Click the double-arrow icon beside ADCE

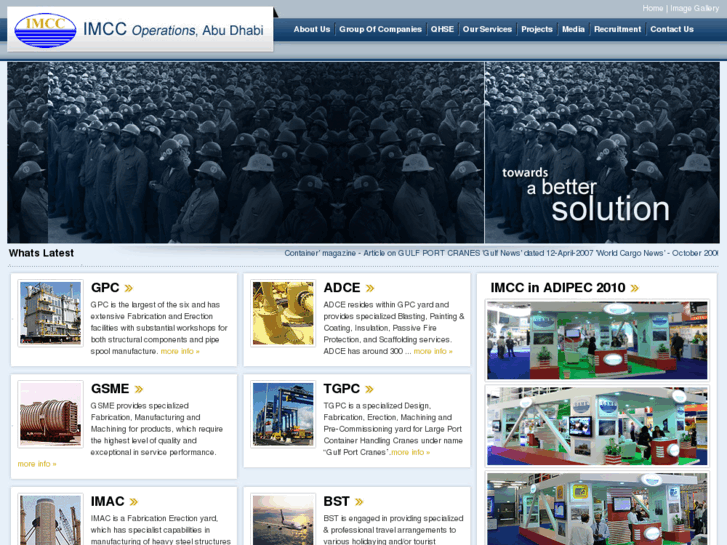click(370, 288)
